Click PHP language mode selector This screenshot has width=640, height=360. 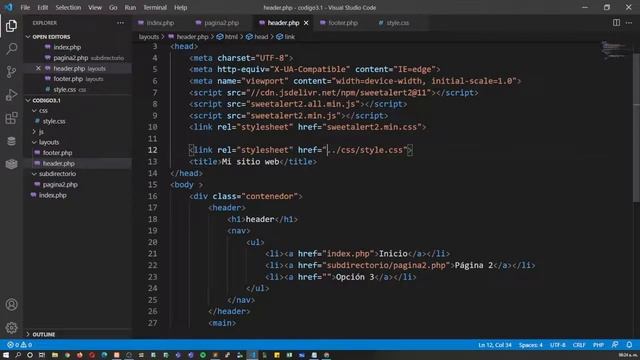point(598,345)
